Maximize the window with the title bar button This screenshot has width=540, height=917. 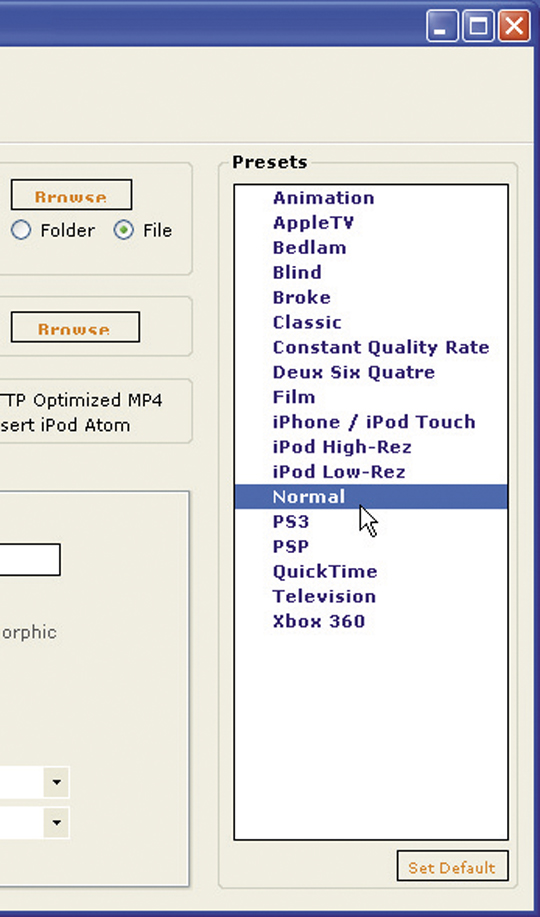pos(478,26)
